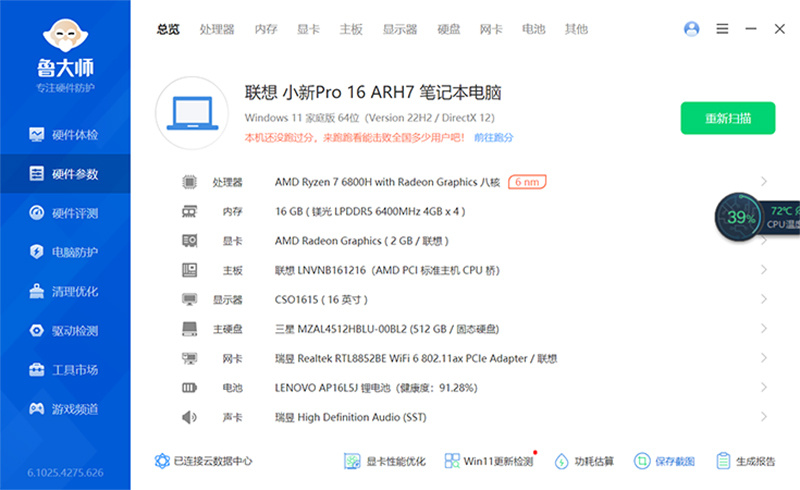Open 功耗估算 power estimate
The width and height of the screenshot is (800, 490).
coord(584,461)
